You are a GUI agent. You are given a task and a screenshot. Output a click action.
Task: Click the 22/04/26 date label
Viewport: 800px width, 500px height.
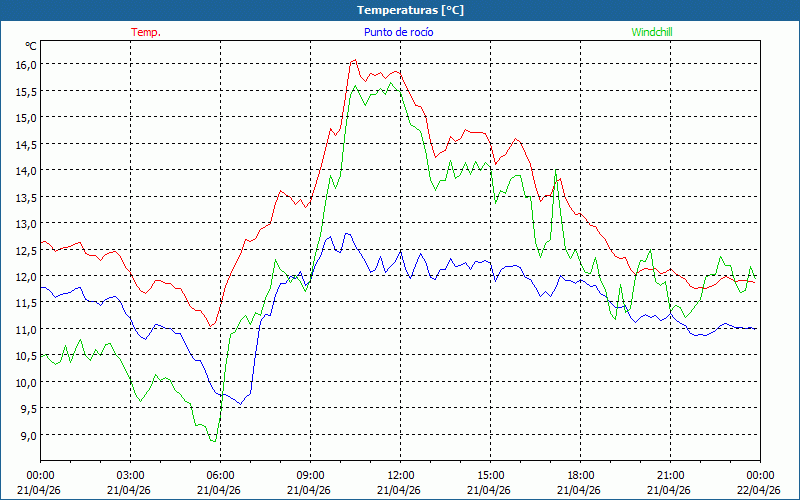(x=760, y=490)
